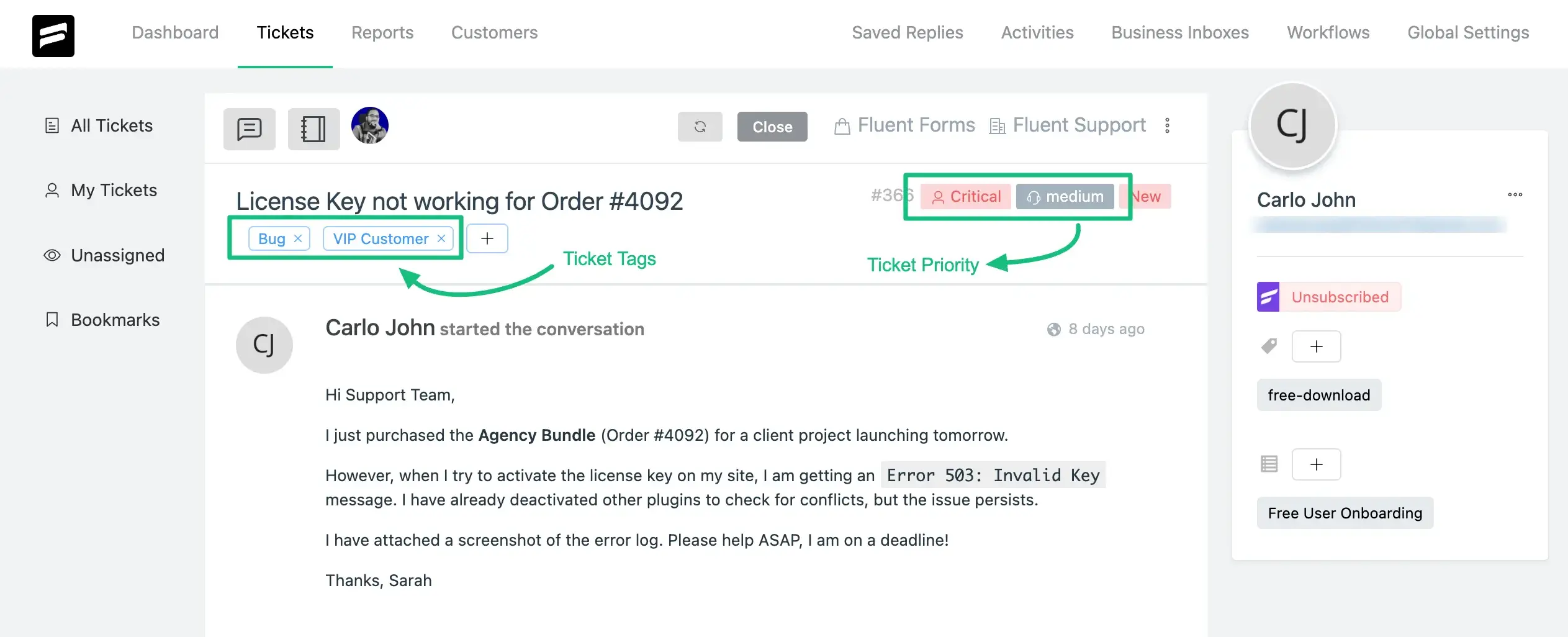Click the assigned agent avatar in the toolbar
The height and width of the screenshot is (637, 1568).
pyautogui.click(x=370, y=125)
